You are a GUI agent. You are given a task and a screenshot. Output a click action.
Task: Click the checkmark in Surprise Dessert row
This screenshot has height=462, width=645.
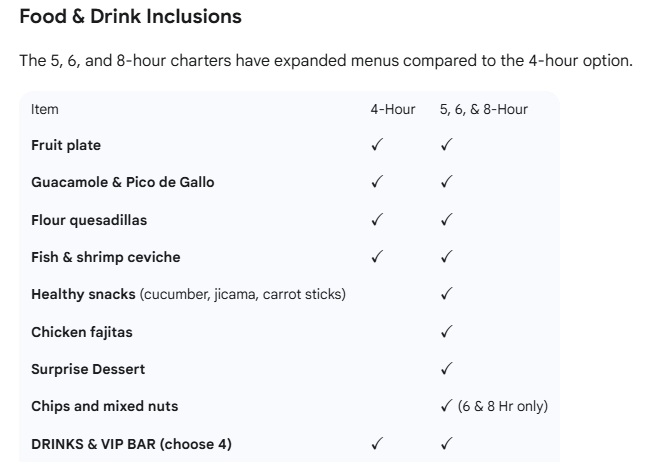pos(446,369)
